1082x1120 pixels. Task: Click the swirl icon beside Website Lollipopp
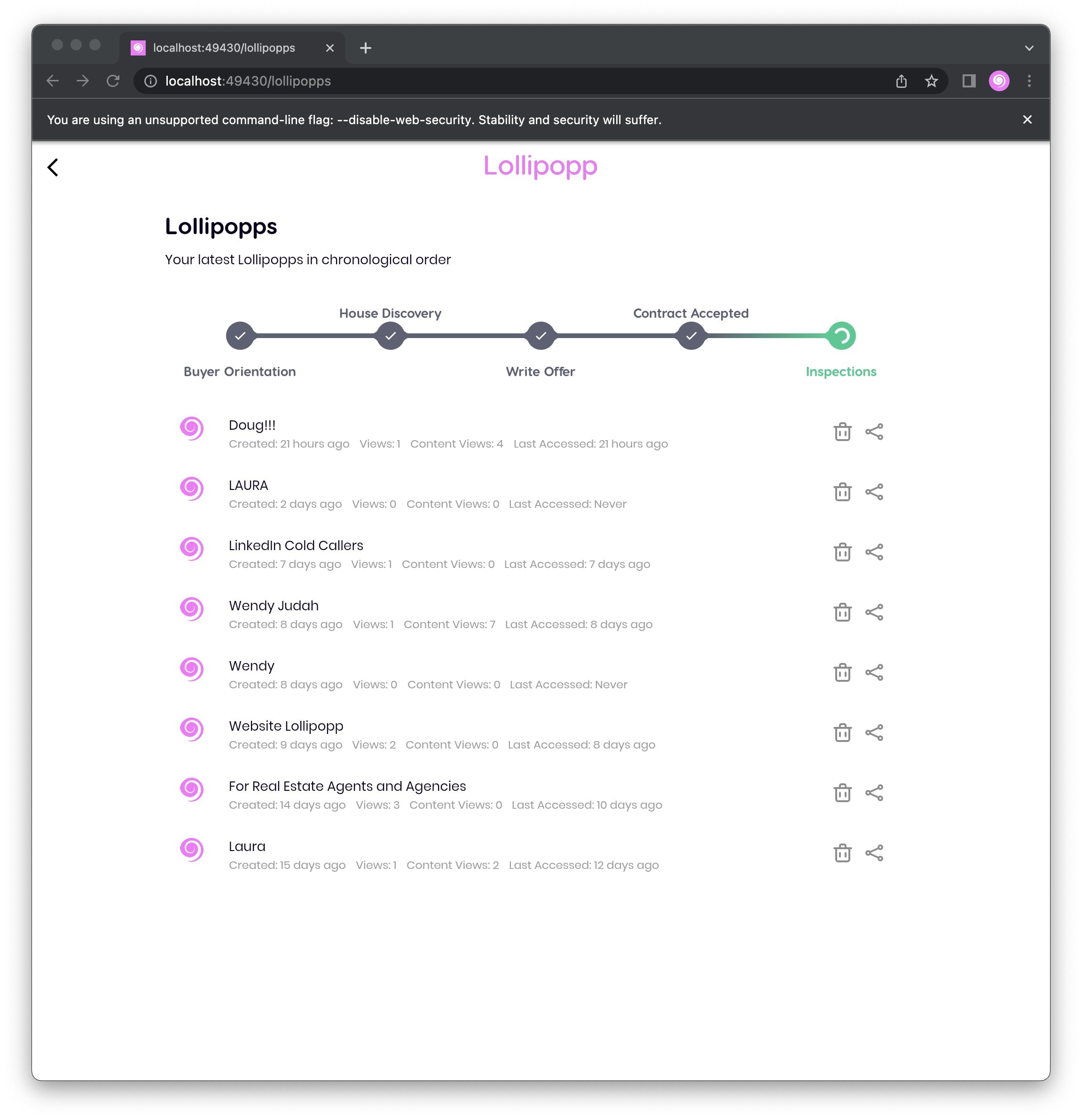point(192,729)
